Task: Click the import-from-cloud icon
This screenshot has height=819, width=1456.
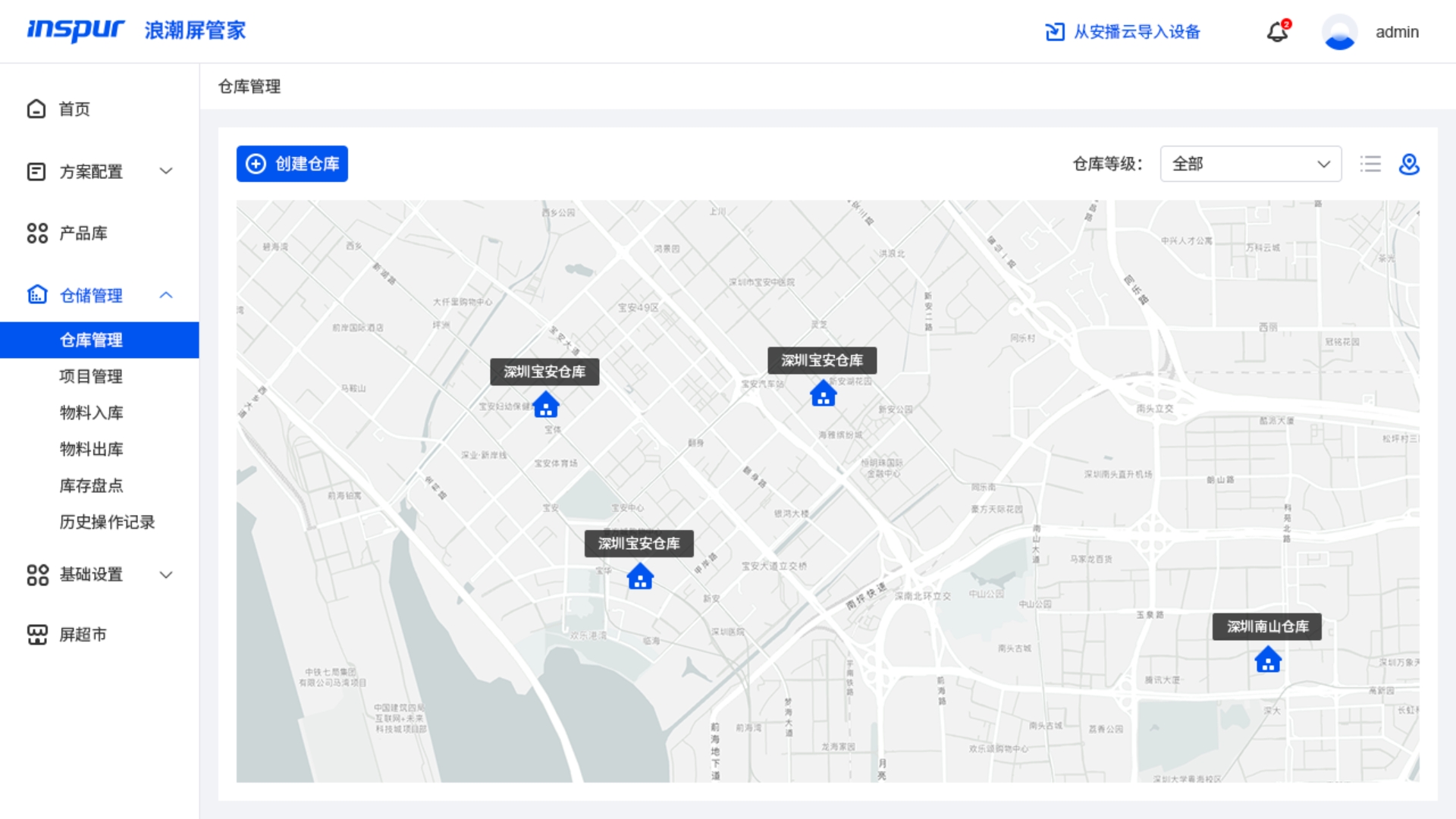Action: pos(1055,32)
